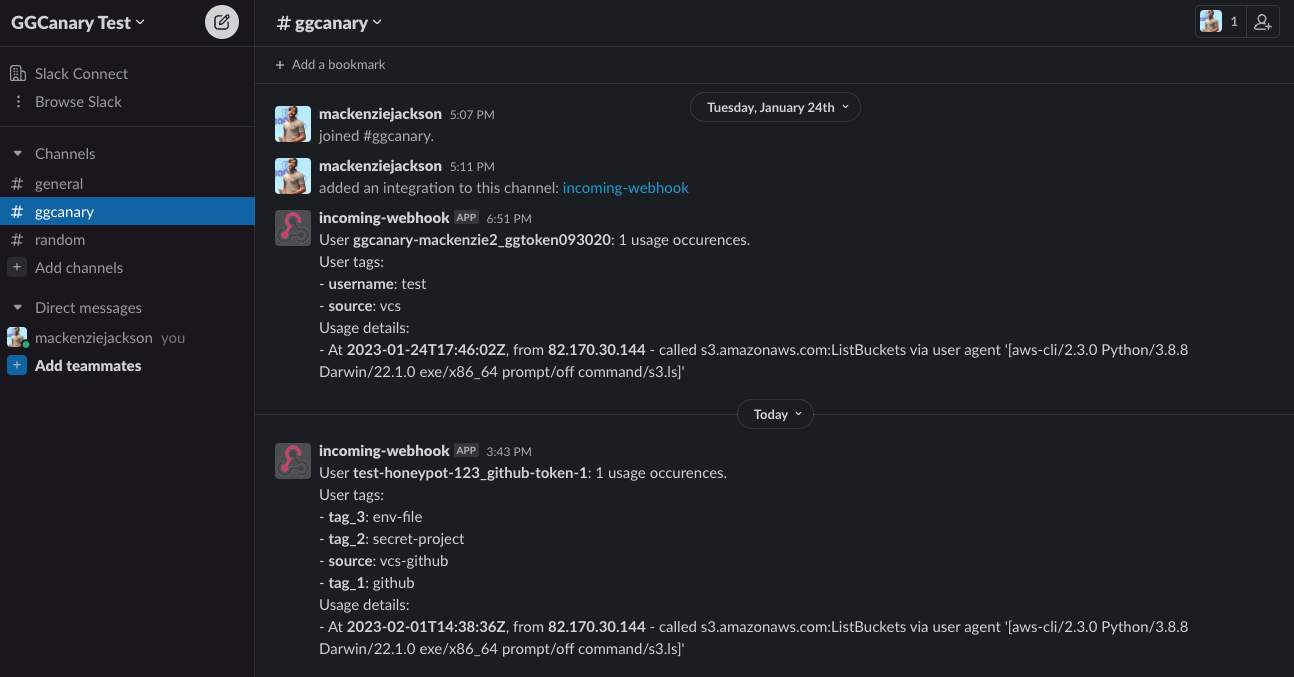
Task: Click the tag_2: secret-project line
Action: (392, 539)
